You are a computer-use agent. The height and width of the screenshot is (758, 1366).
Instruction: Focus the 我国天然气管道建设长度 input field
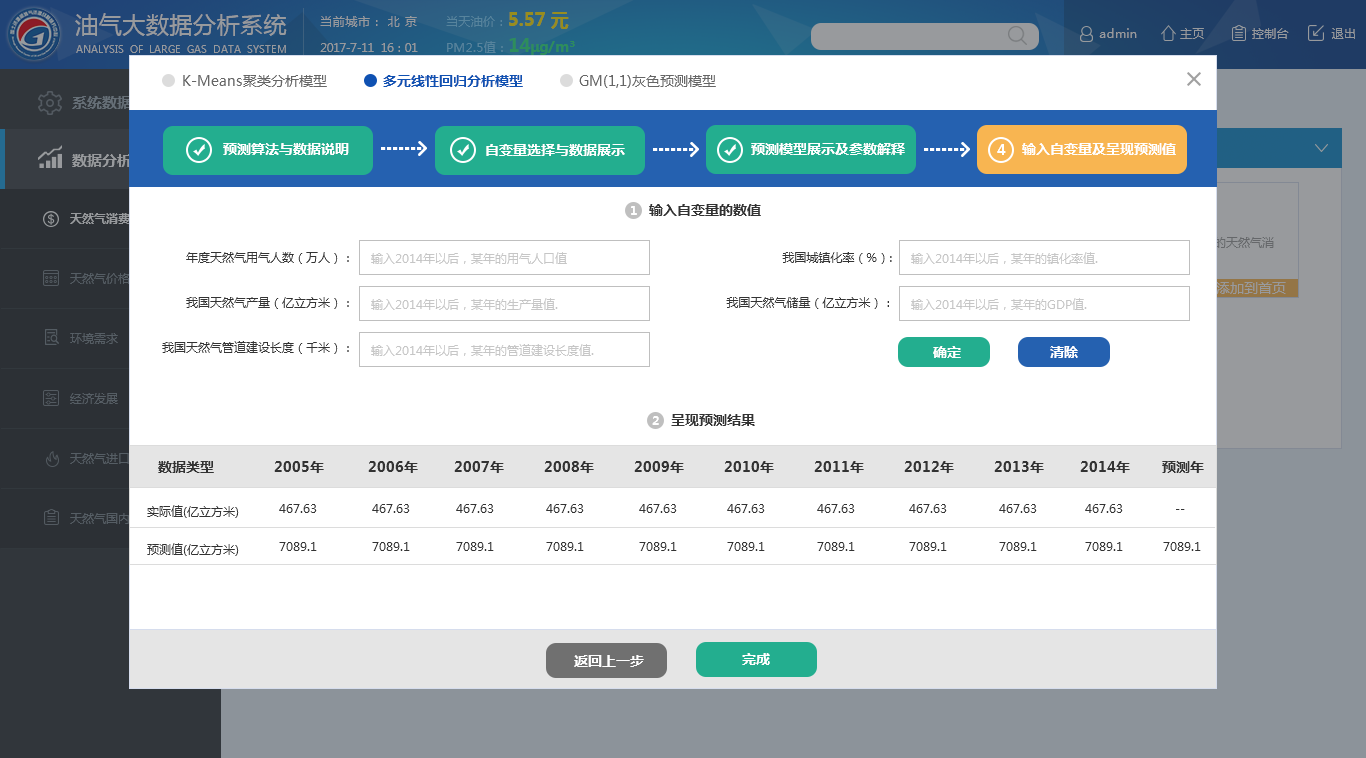(504, 349)
